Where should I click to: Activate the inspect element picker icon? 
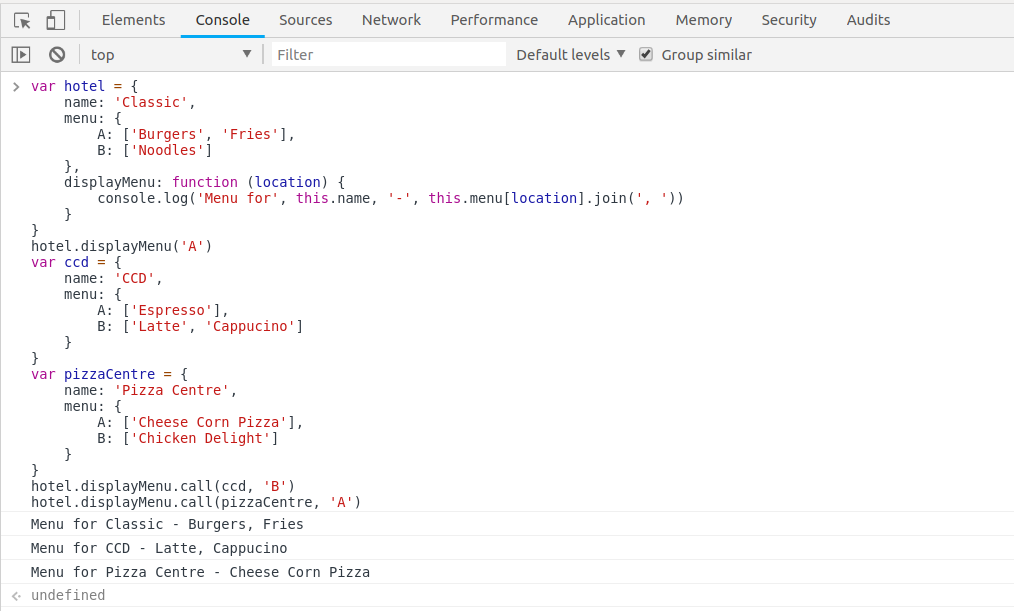tap(22, 20)
